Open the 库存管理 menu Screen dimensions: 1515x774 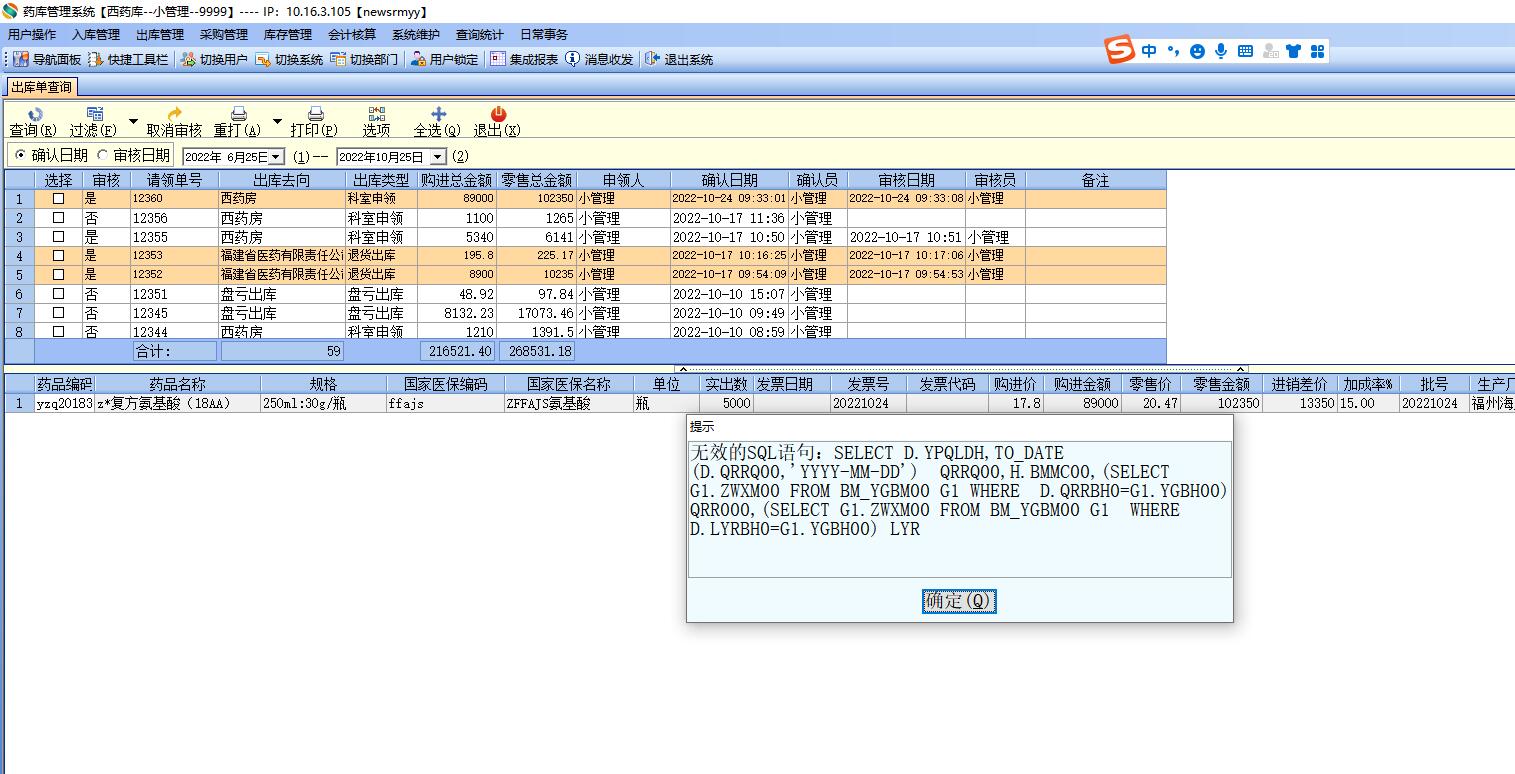pos(288,35)
